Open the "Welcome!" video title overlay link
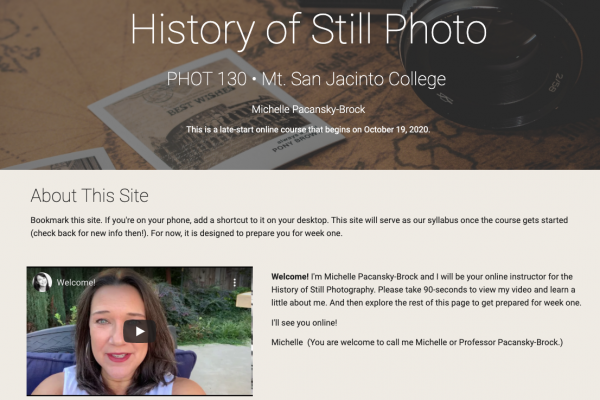This screenshot has width=600, height=400. click(x=76, y=283)
